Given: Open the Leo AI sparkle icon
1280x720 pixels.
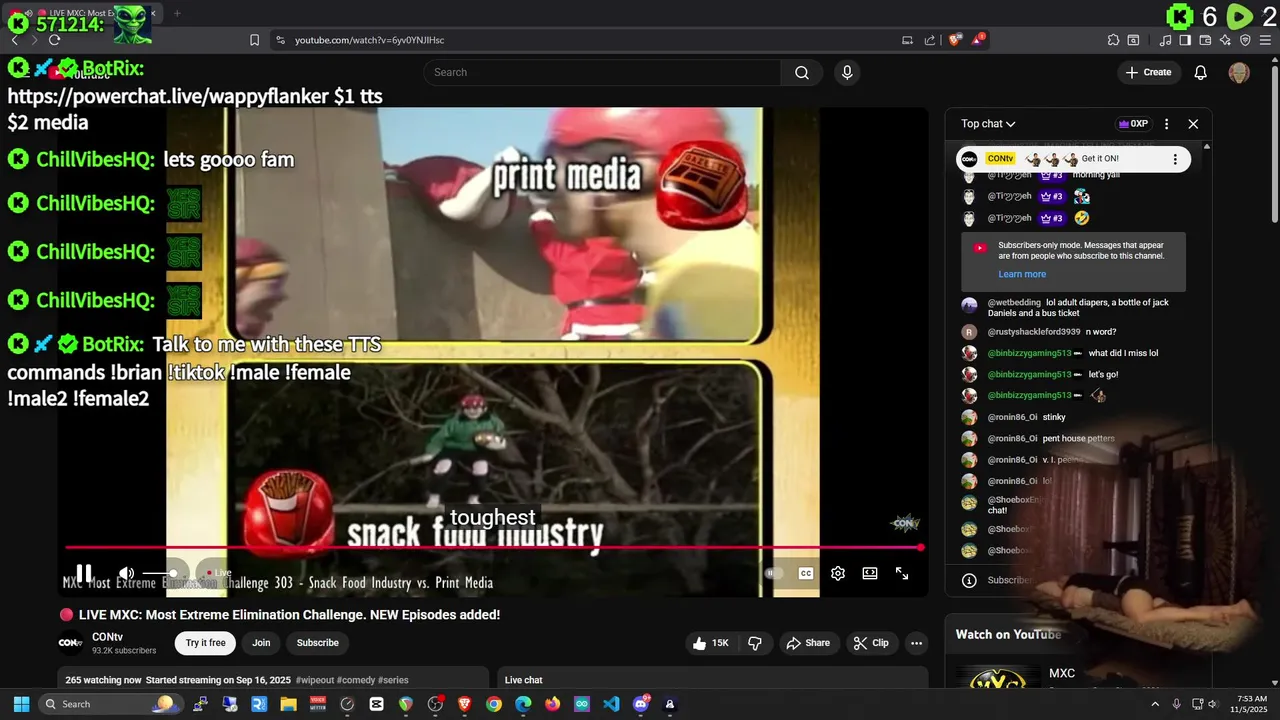Looking at the screenshot, I should point(1225,40).
